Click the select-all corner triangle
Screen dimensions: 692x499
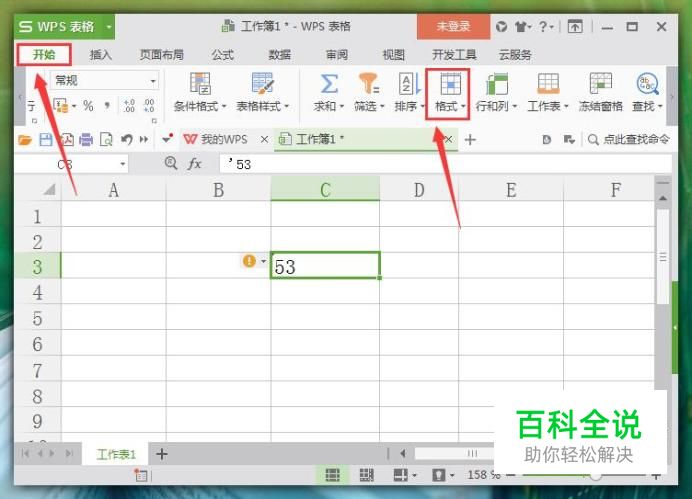pos(49,190)
